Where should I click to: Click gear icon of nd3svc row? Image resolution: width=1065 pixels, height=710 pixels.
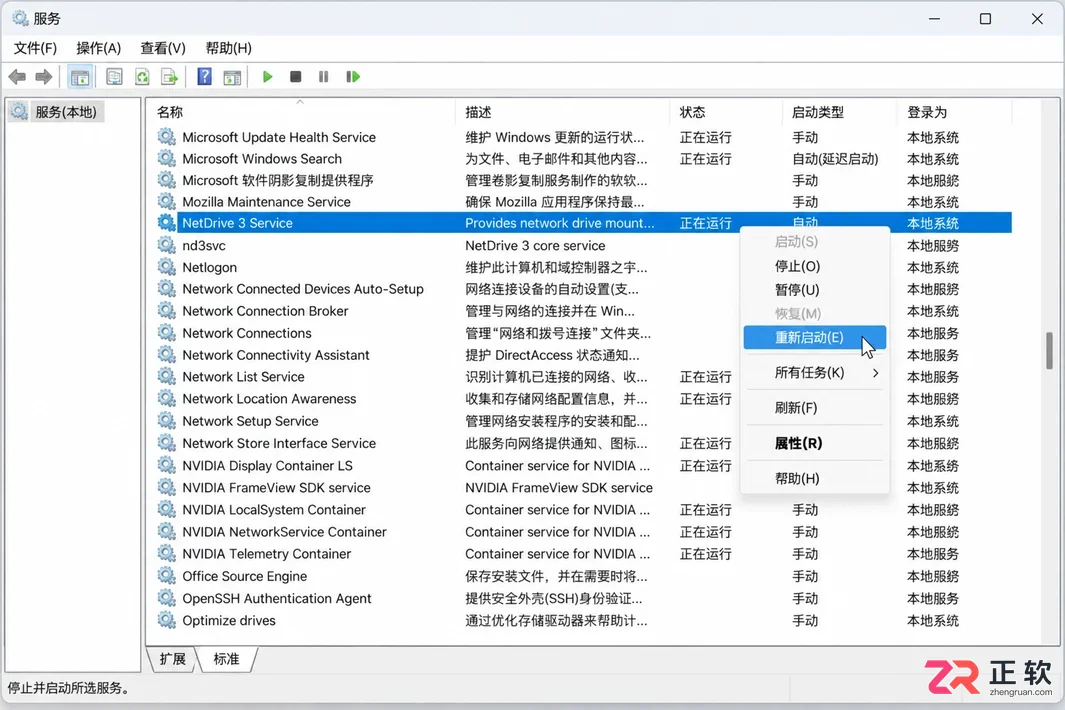pos(166,245)
